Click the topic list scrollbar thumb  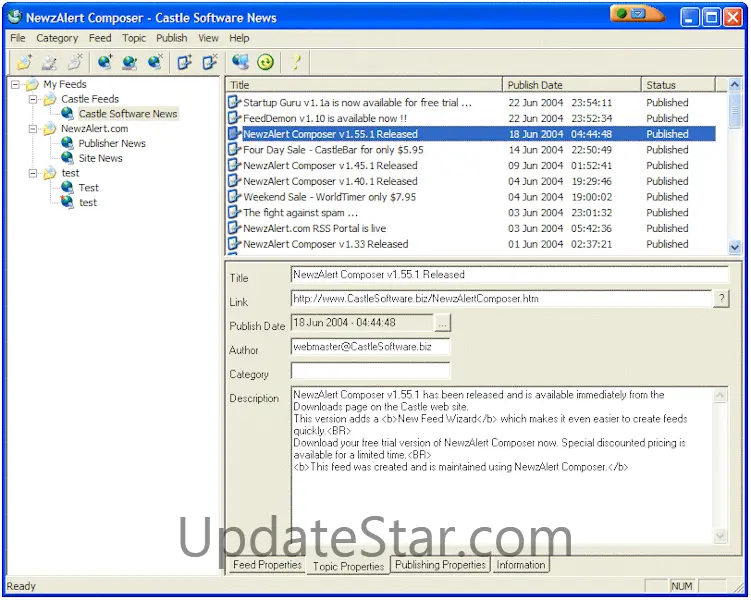tap(734, 111)
